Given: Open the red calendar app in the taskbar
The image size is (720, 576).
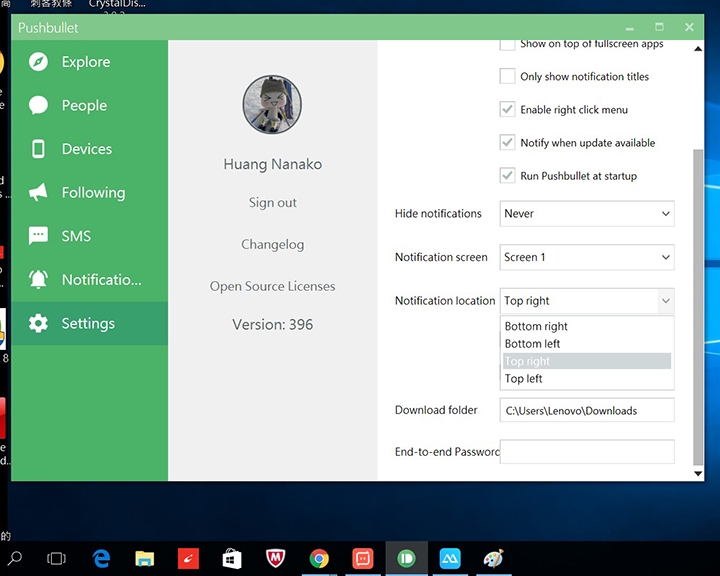Looking at the screenshot, I should (363, 559).
